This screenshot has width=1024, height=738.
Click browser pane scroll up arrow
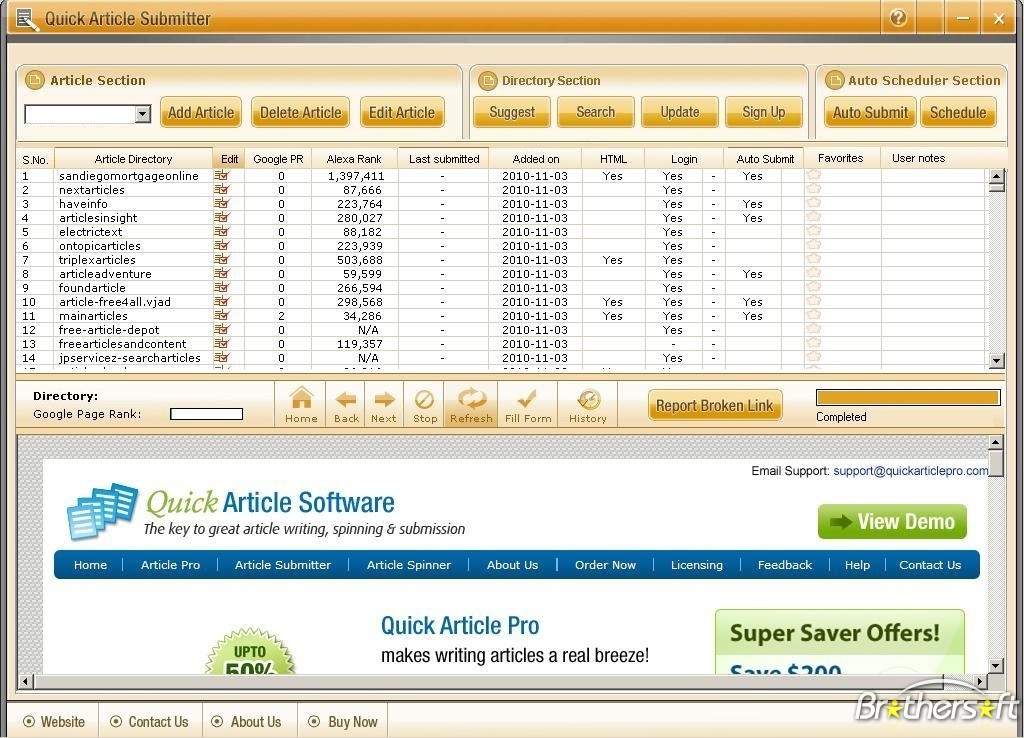pyautogui.click(x=995, y=443)
